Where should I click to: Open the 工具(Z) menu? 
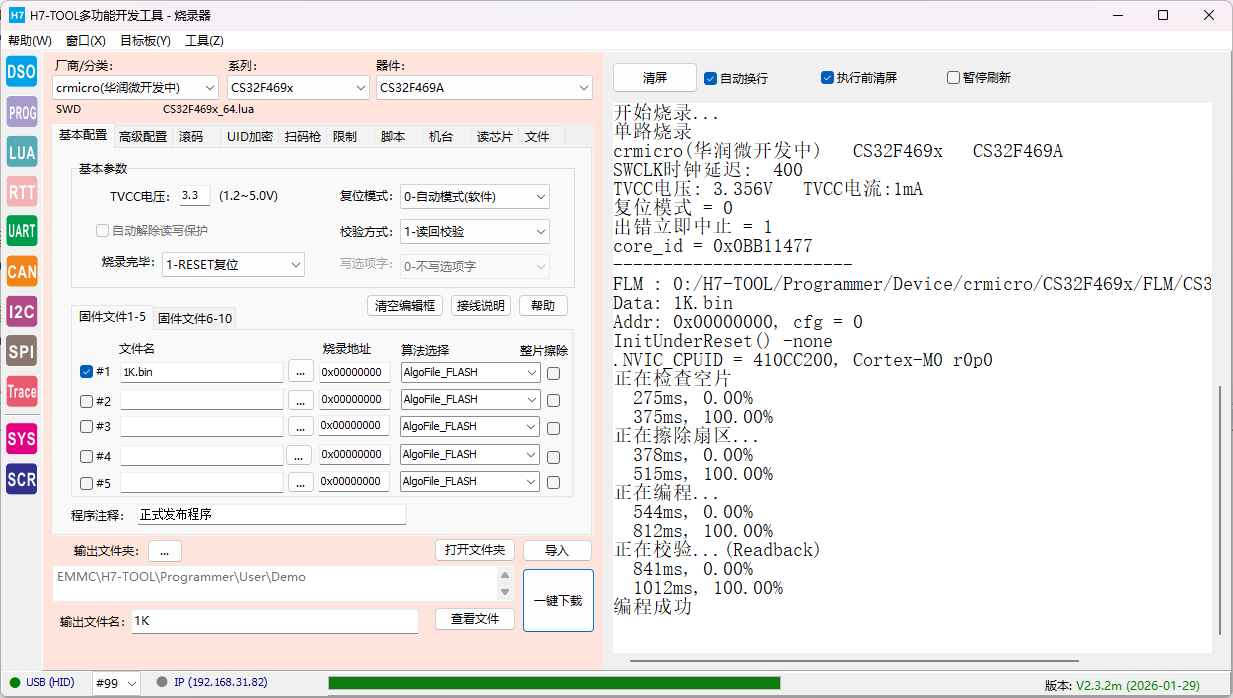point(205,40)
